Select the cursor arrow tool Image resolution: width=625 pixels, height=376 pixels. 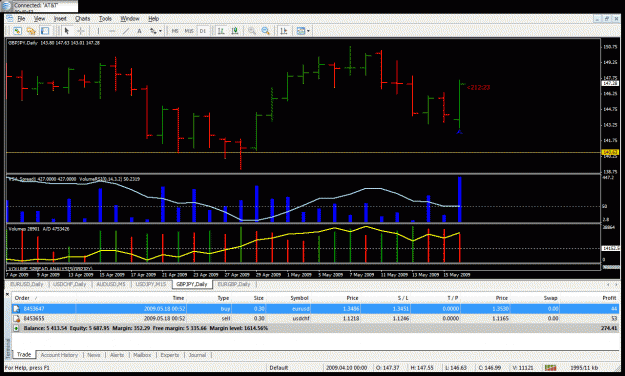coord(67,31)
